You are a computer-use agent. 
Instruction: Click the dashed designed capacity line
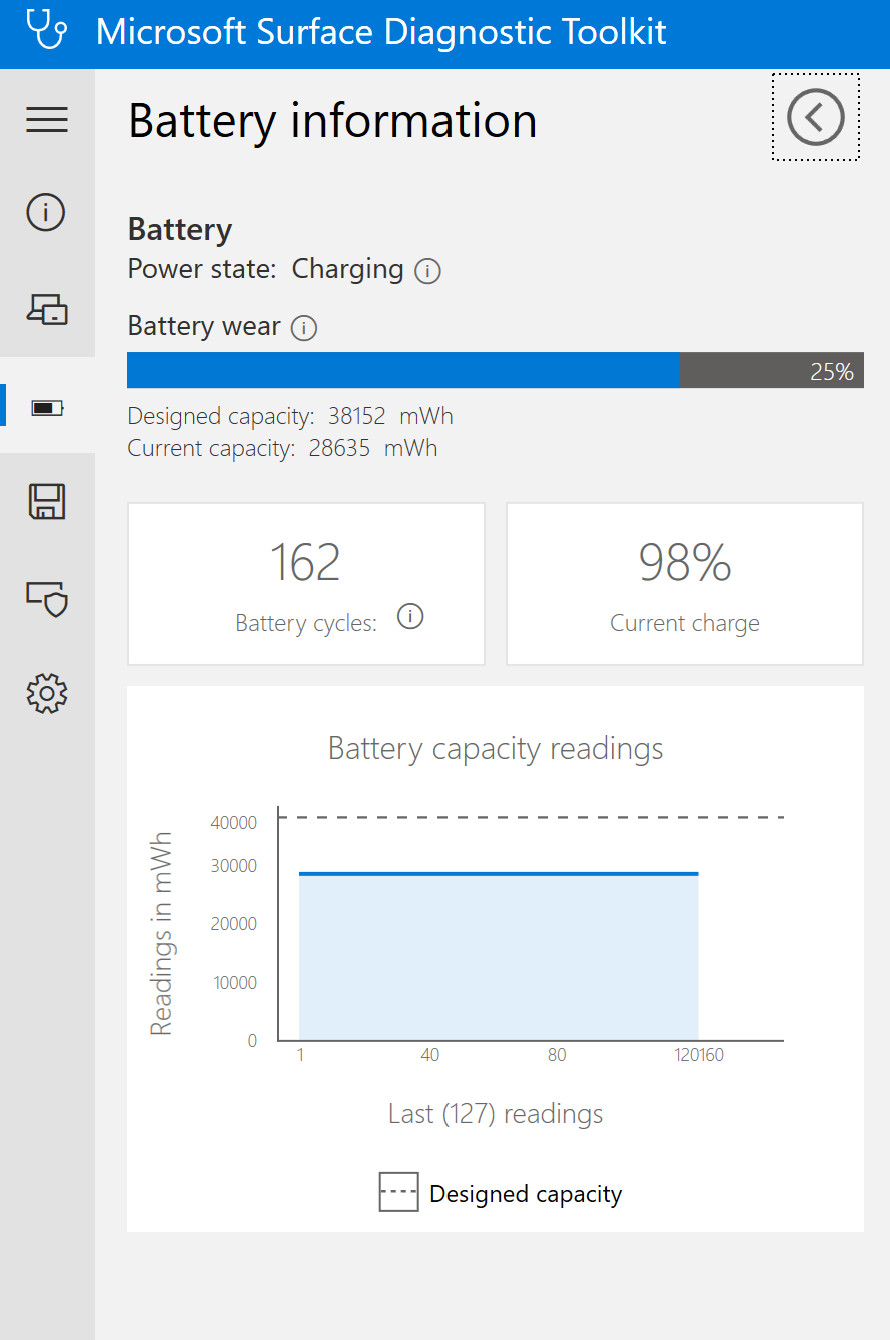coord(531,817)
